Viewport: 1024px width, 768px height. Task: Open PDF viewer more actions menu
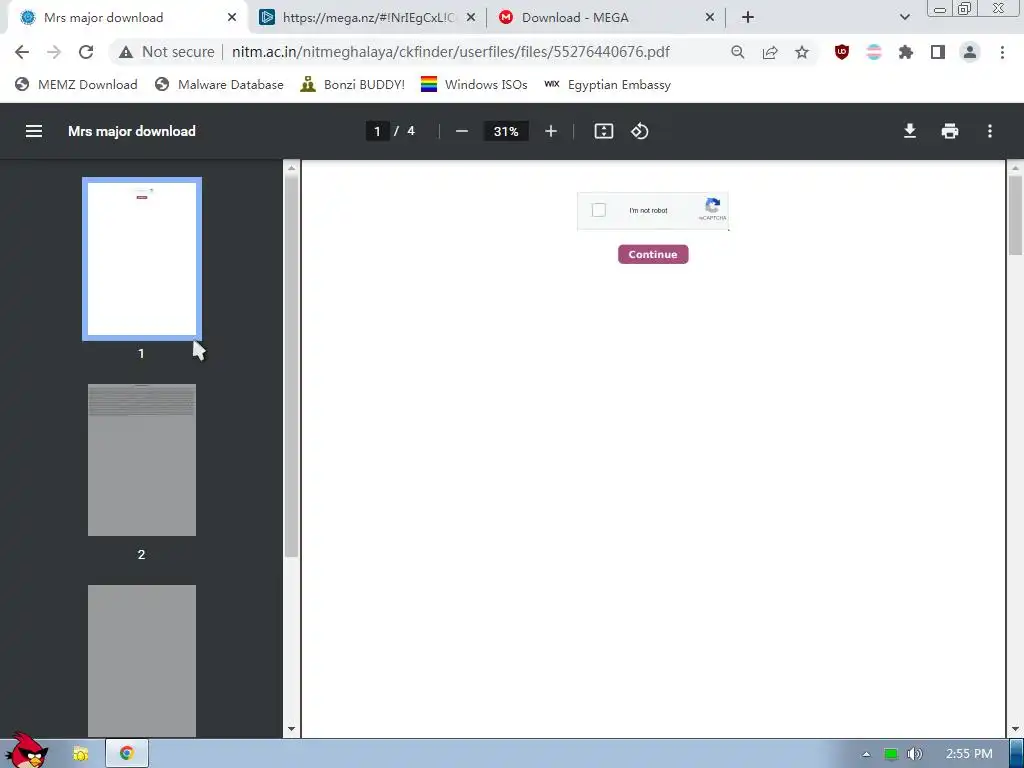[990, 131]
